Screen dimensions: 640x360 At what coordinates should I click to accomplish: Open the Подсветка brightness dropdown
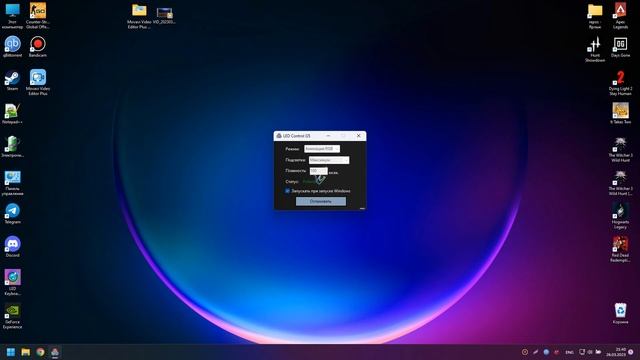point(329,160)
